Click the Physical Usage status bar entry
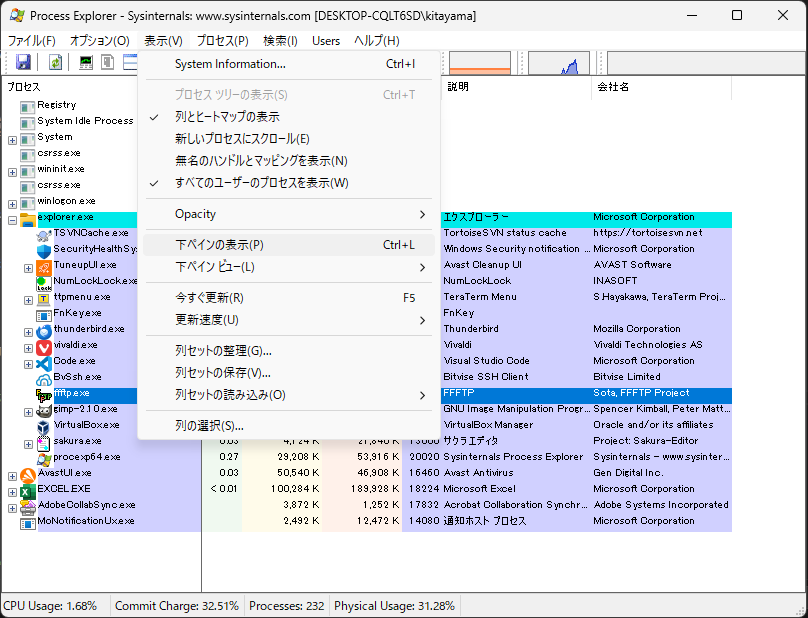 coord(394,606)
